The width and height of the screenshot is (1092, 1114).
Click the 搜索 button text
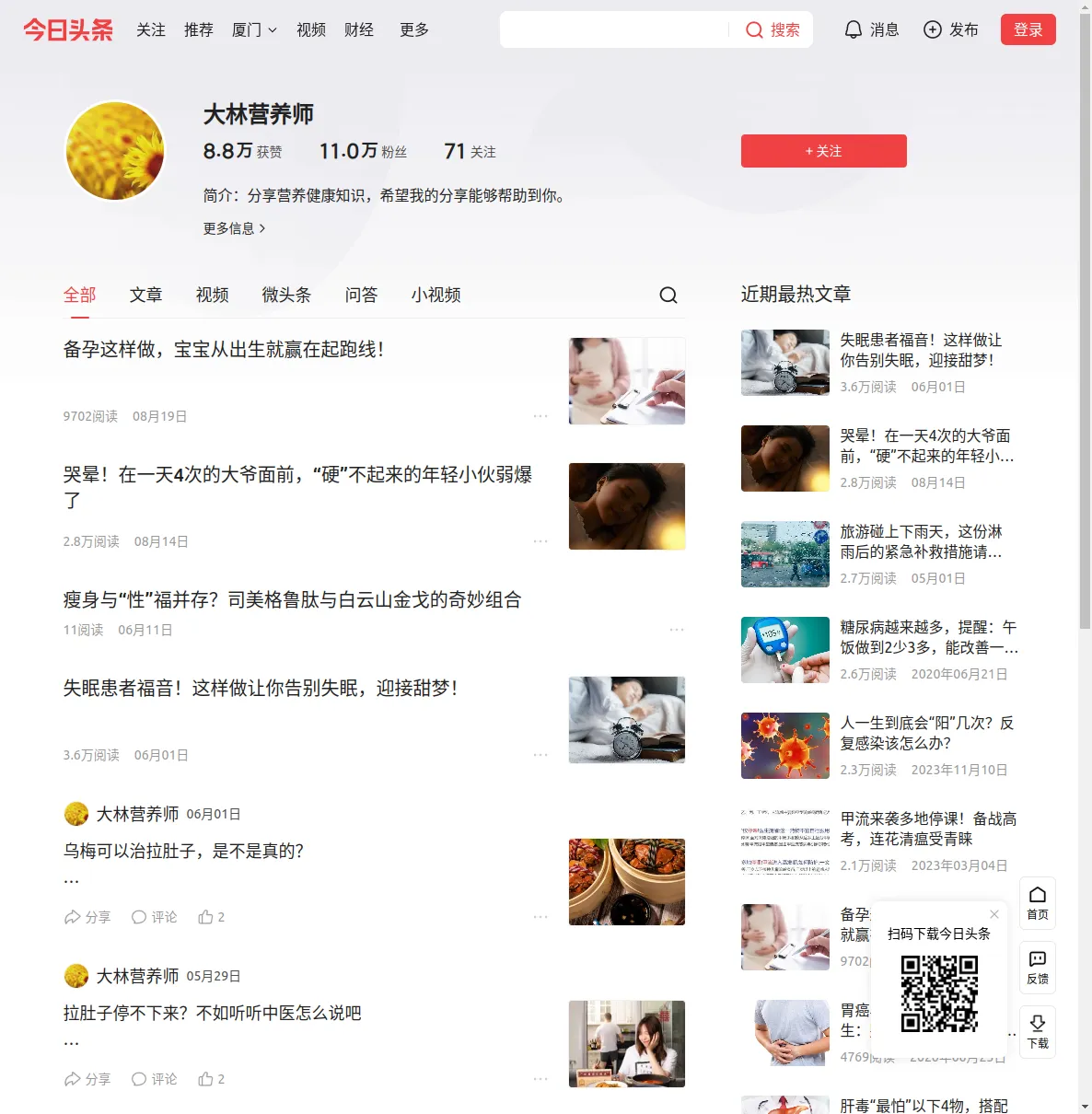785,29
